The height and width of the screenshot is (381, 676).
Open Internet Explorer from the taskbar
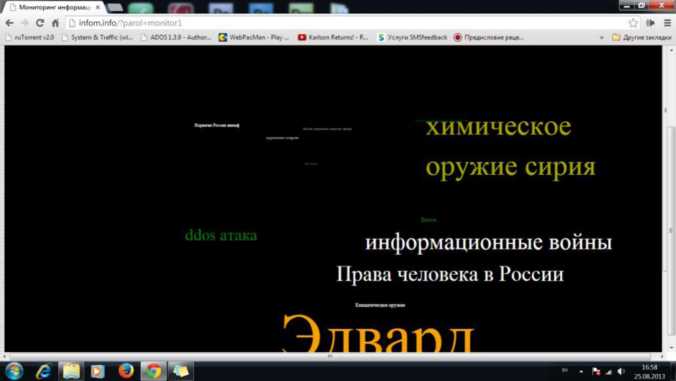click(44, 371)
